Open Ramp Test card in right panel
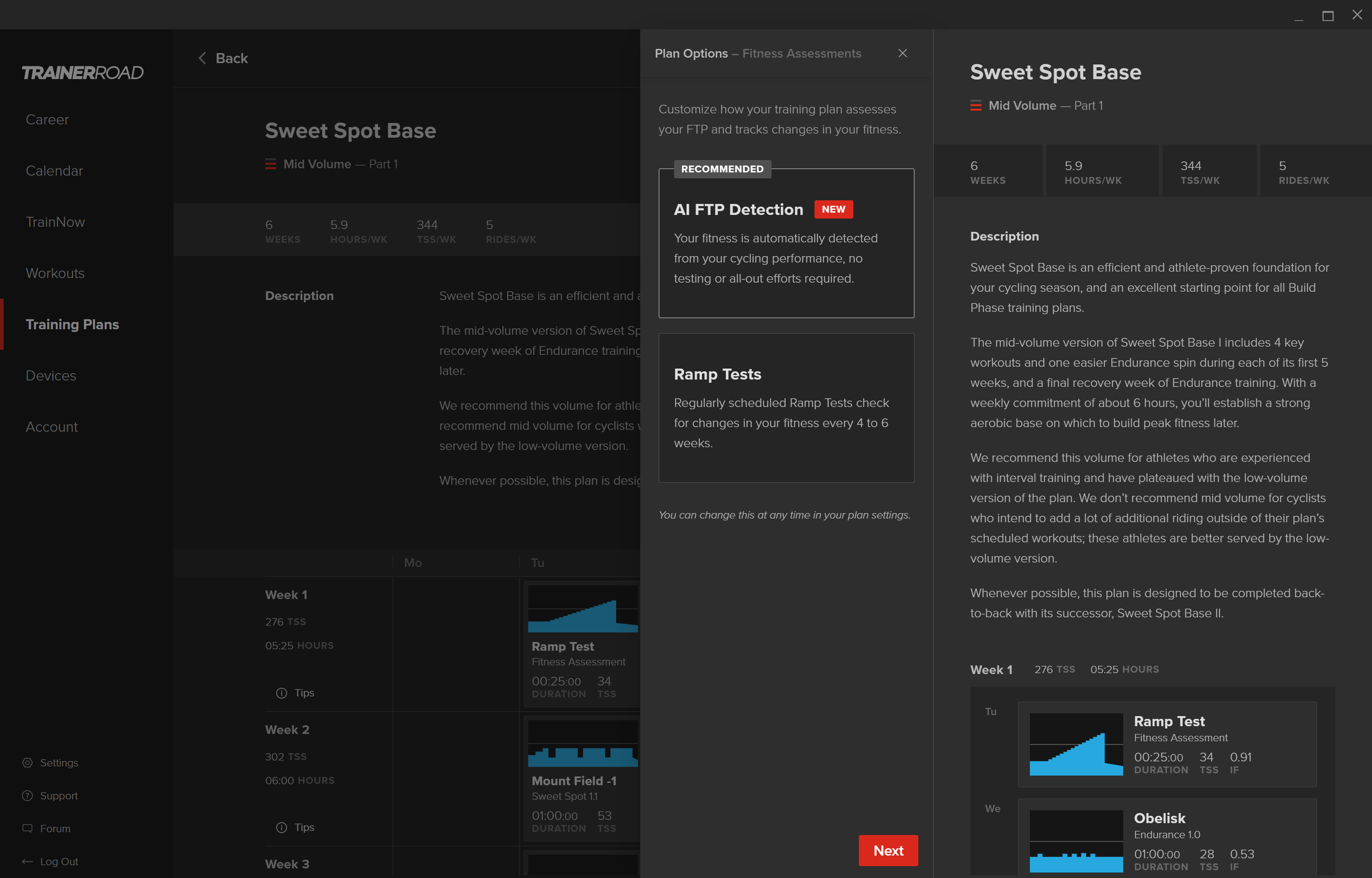Screen dimensions: 1372x878 pyautogui.click(x=1168, y=744)
